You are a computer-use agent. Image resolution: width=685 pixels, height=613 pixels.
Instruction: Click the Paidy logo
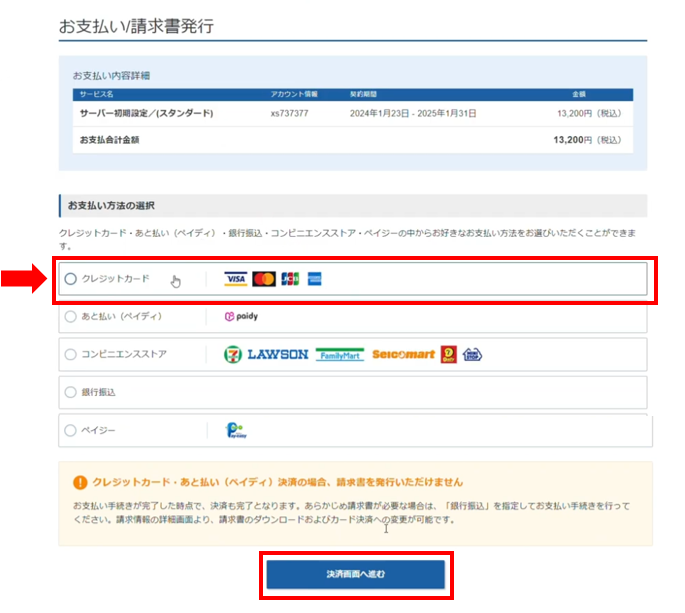241,317
